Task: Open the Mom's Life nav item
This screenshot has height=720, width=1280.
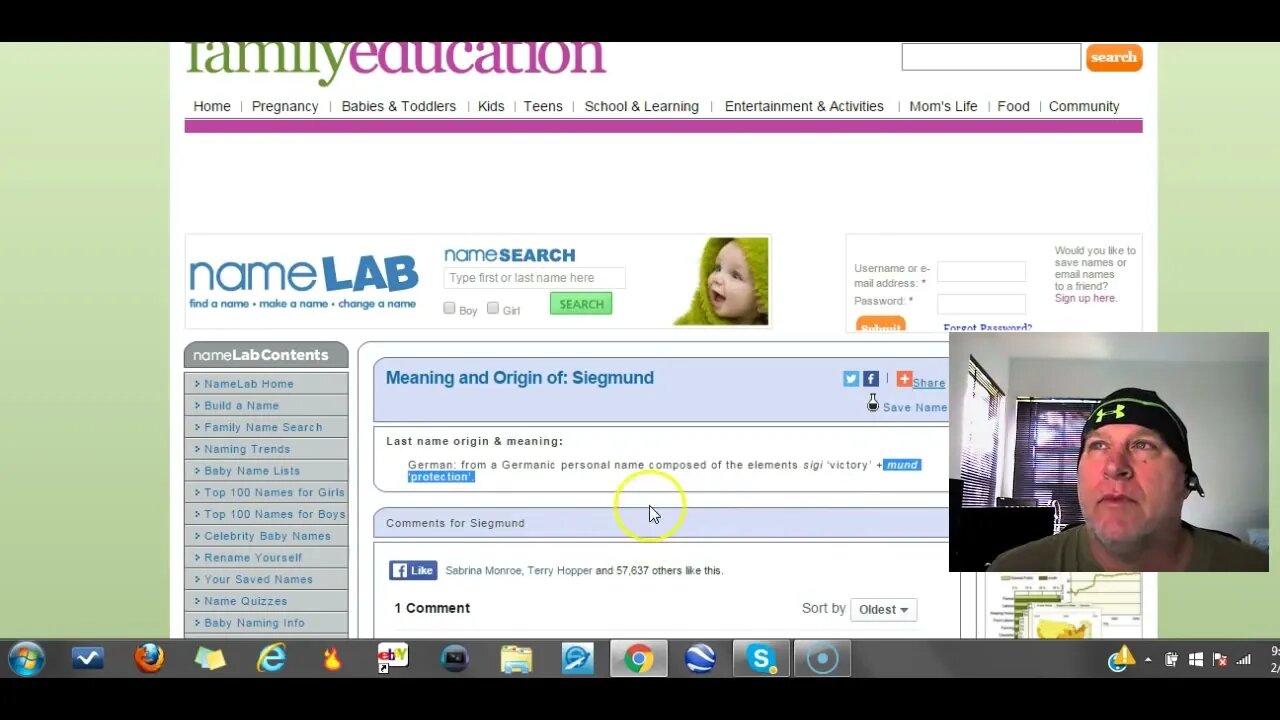Action: pyautogui.click(x=943, y=106)
